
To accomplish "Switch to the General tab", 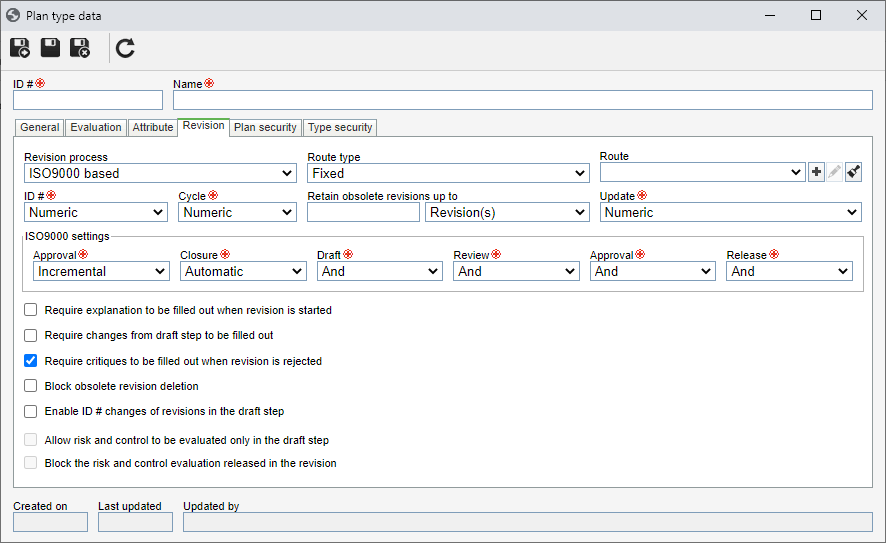I will point(40,128).
